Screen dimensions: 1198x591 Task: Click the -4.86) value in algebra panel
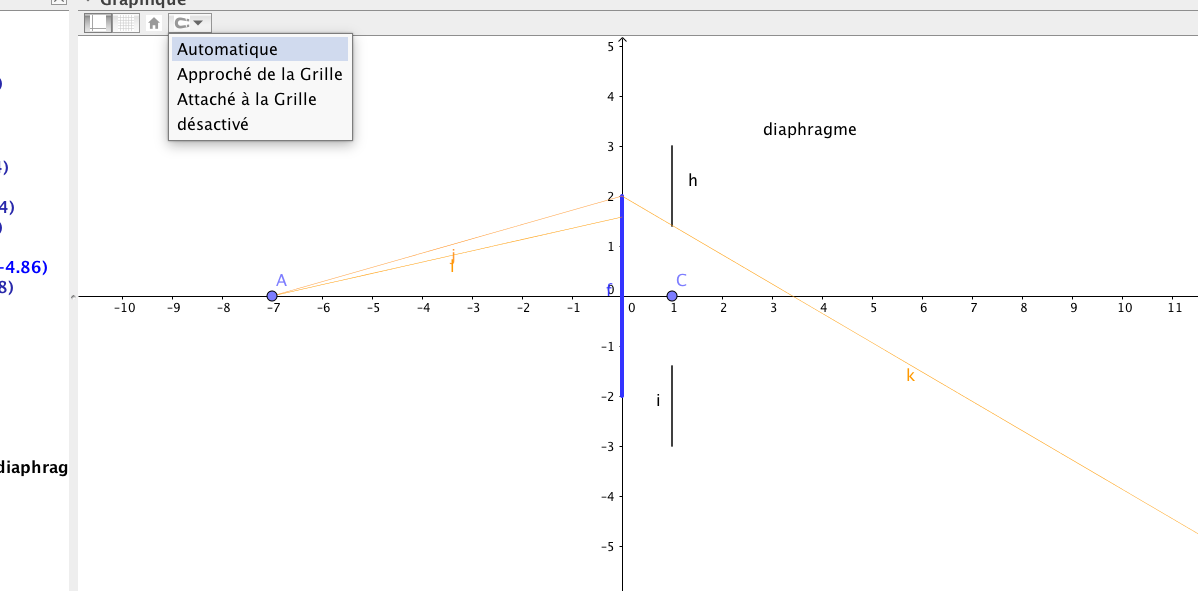pyautogui.click(x=24, y=267)
